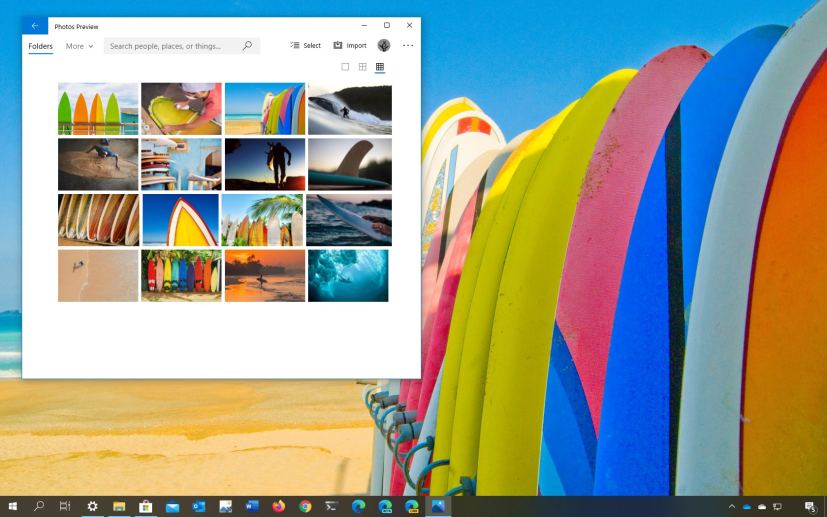Image resolution: width=827 pixels, height=517 pixels.
Task: Show hidden system tray icons chevron
Action: pos(732,506)
